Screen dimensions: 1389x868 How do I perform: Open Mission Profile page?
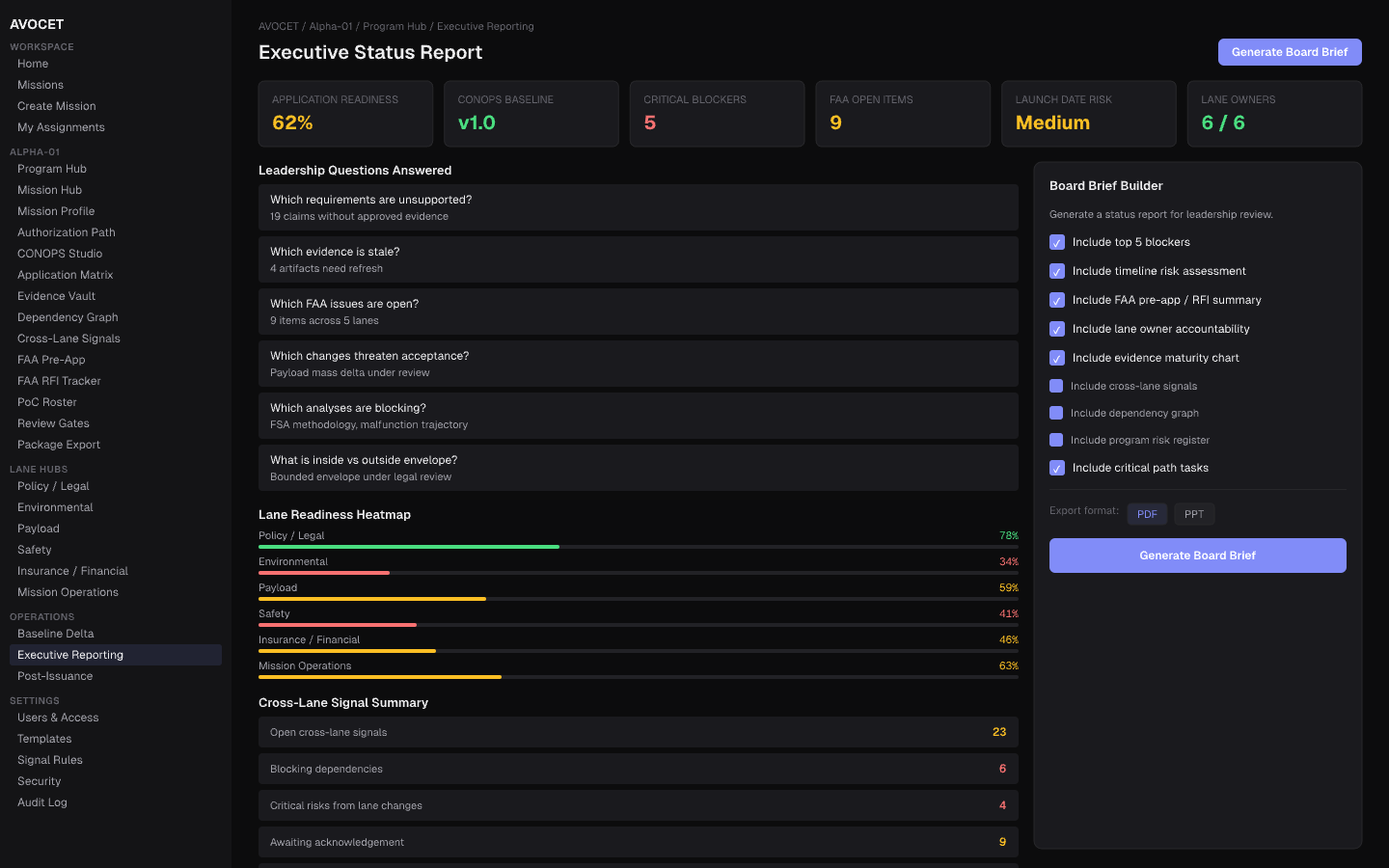point(116,211)
